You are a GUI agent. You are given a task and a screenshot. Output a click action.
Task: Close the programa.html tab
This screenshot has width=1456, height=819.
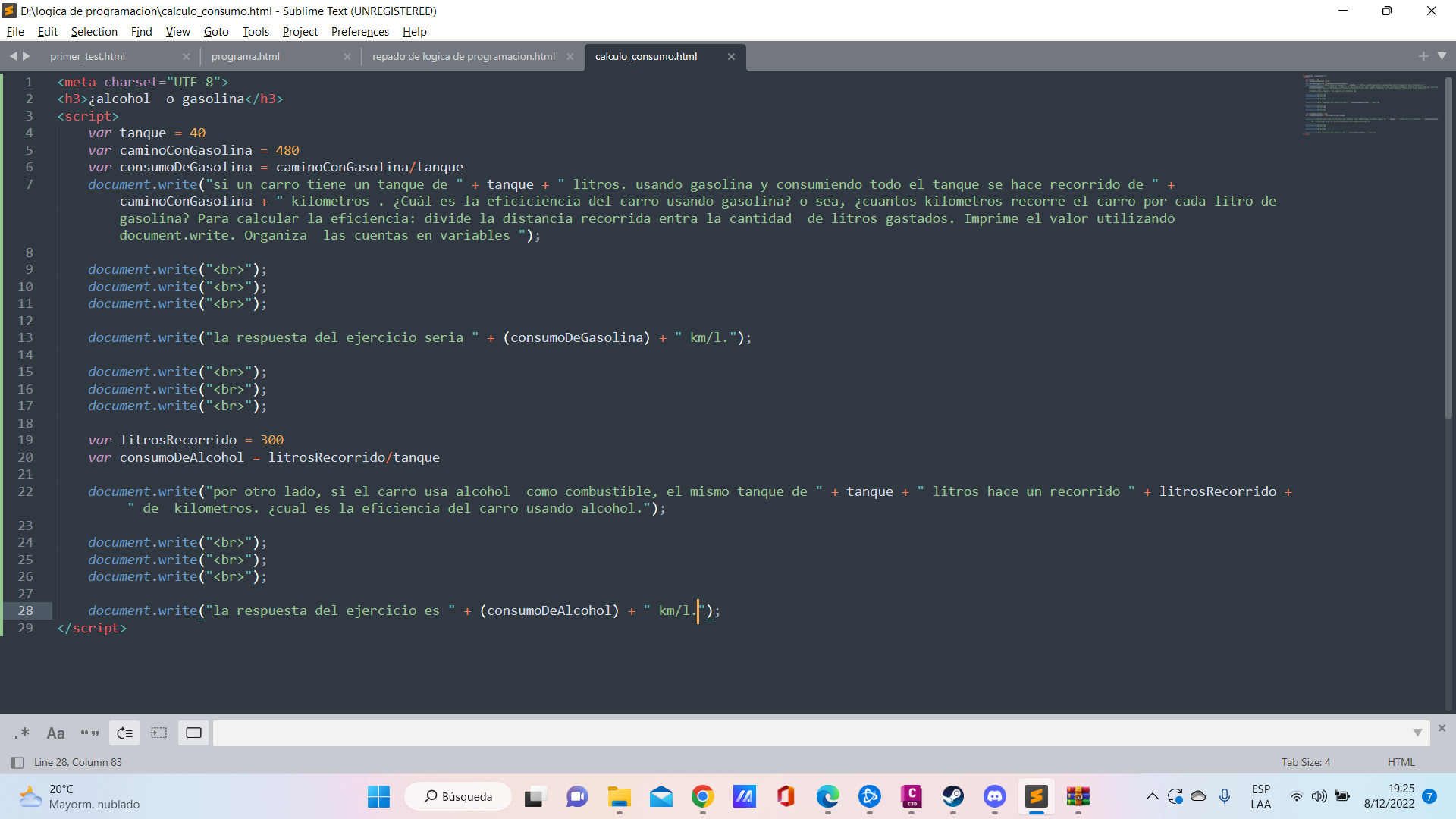[347, 57]
